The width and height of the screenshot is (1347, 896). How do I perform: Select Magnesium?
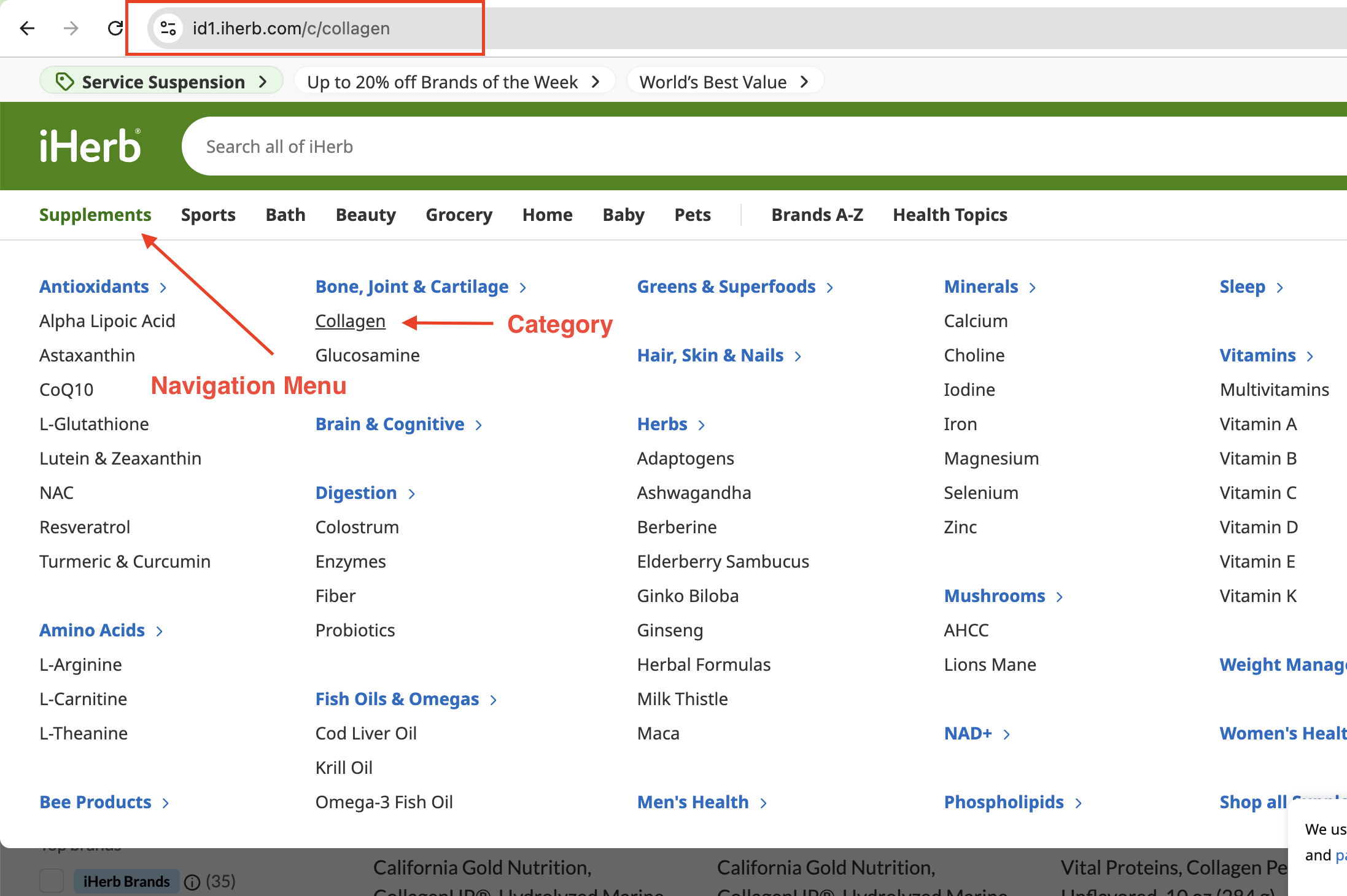(x=992, y=458)
